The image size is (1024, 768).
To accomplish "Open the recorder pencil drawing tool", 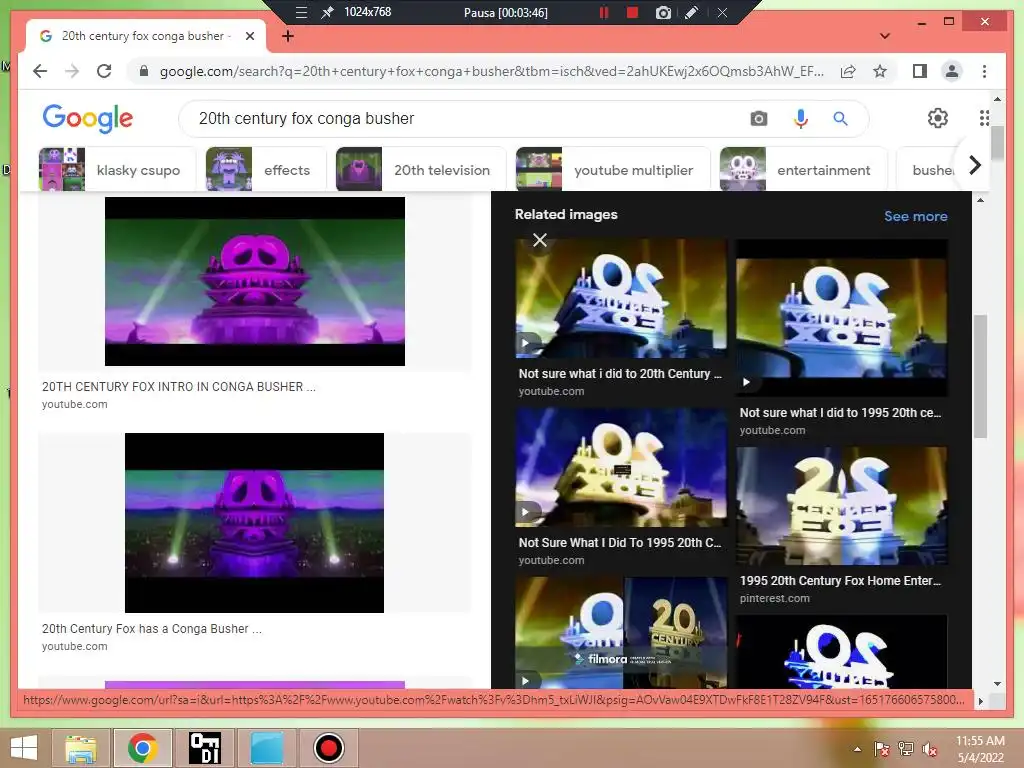I will point(692,12).
